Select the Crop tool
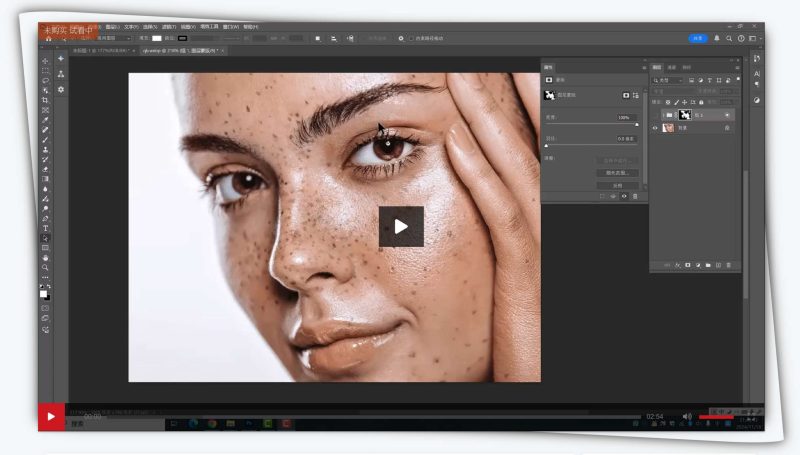800x455 pixels. [45, 100]
